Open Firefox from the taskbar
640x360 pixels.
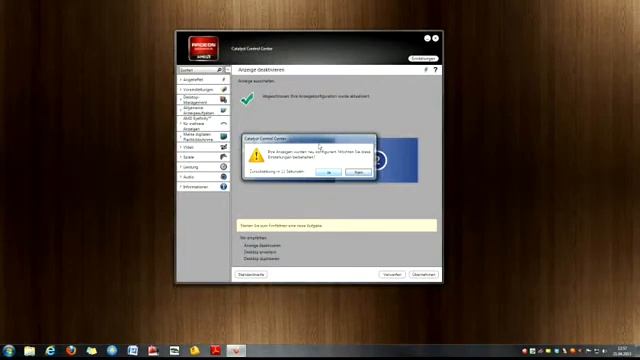(71, 351)
